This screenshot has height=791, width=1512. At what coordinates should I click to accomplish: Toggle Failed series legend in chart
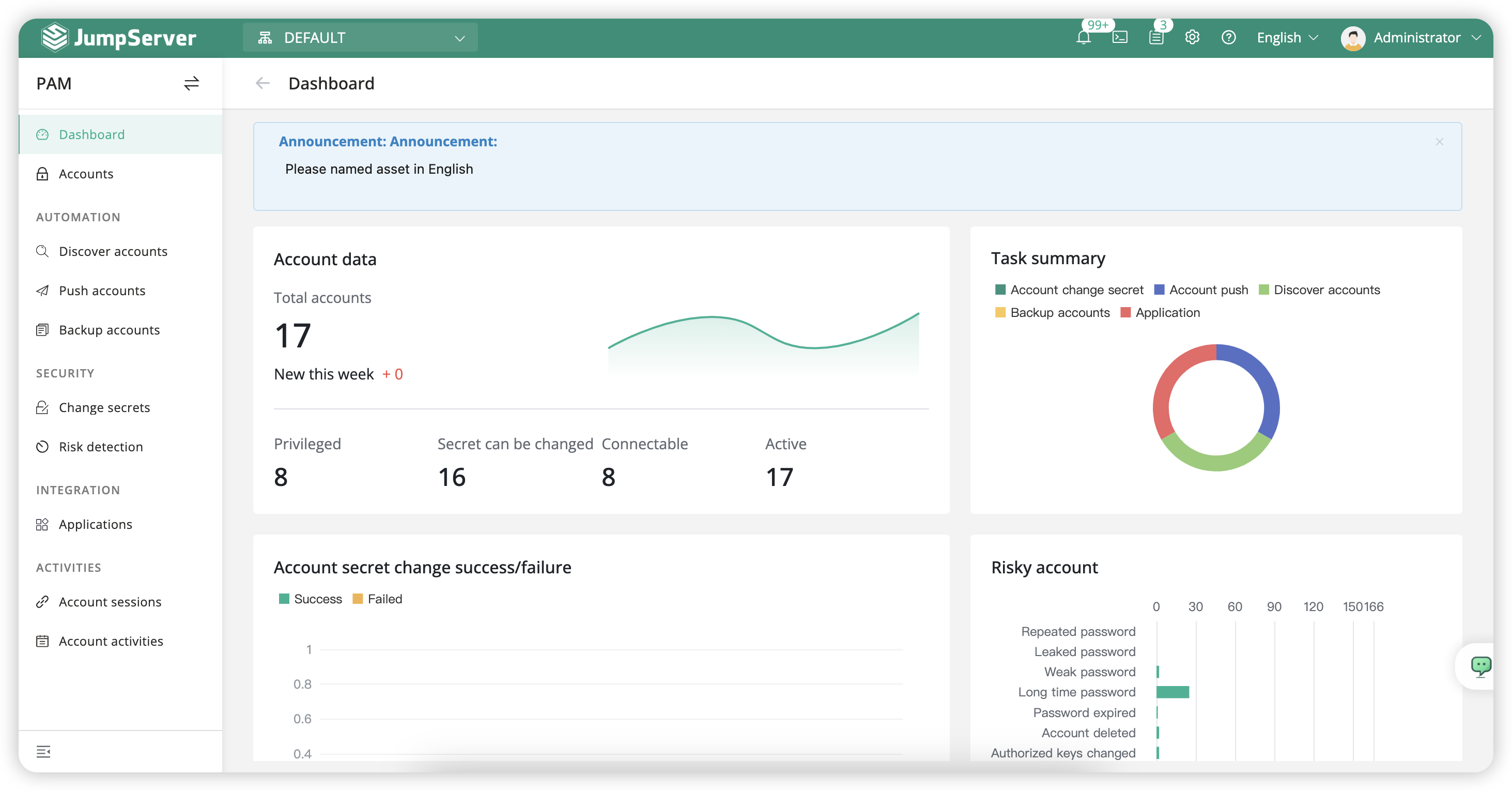[x=377, y=599]
